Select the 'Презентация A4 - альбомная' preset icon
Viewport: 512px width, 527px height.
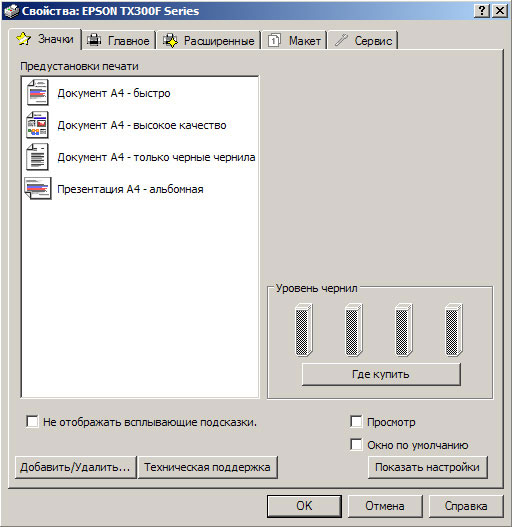pyautogui.click(x=38, y=189)
